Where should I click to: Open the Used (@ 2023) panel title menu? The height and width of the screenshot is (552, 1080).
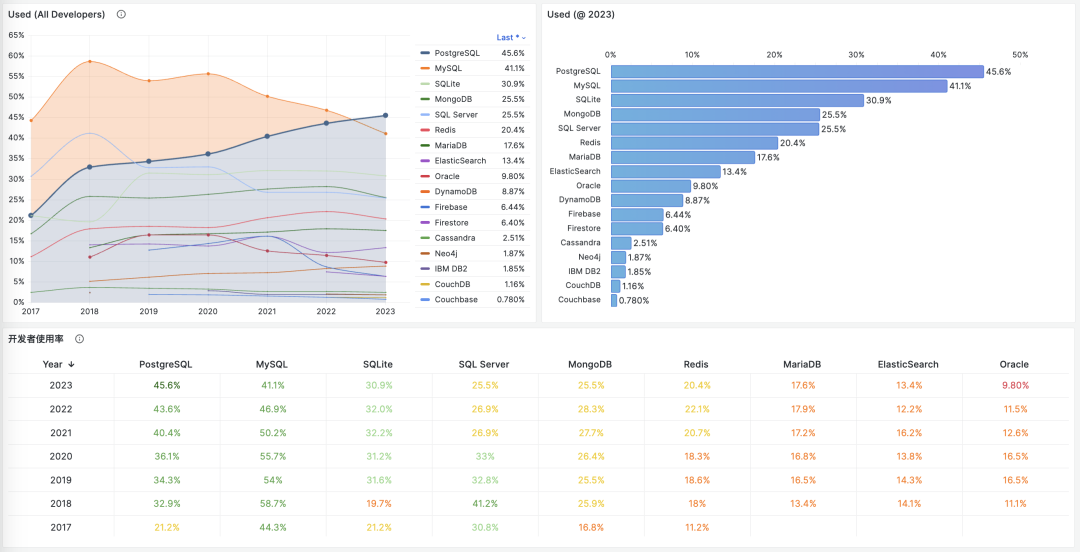[581, 14]
